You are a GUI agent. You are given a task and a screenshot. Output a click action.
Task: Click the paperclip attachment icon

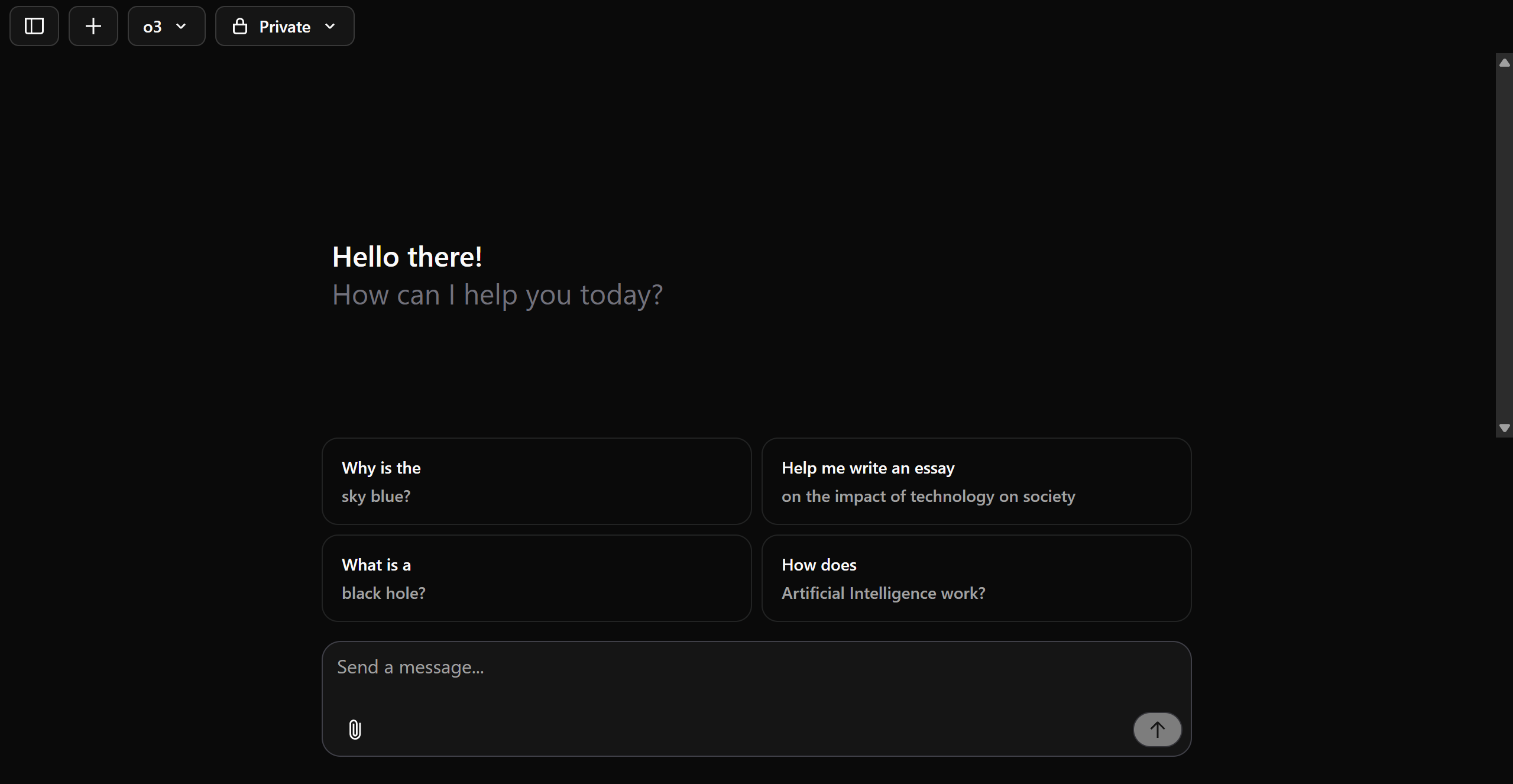coord(355,730)
